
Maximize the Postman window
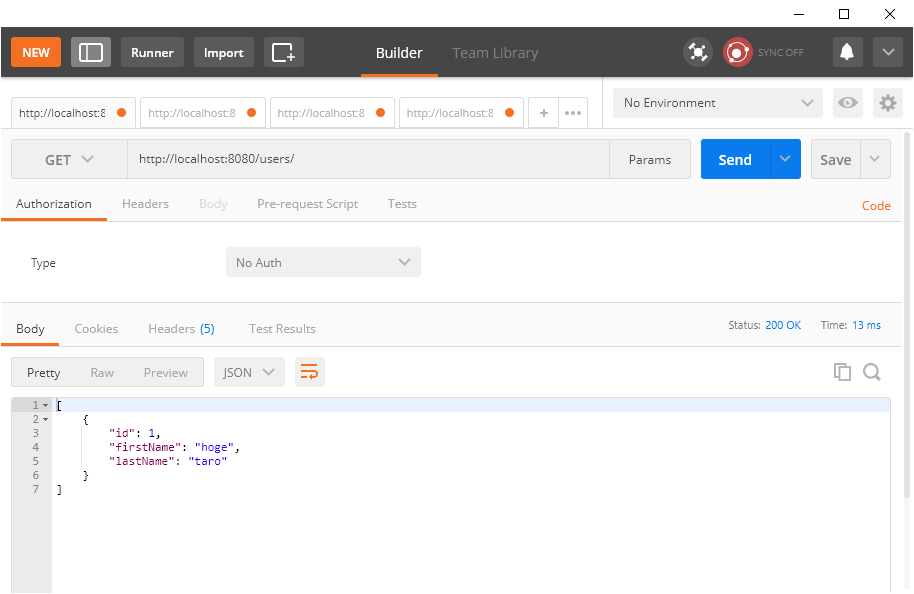click(x=843, y=13)
